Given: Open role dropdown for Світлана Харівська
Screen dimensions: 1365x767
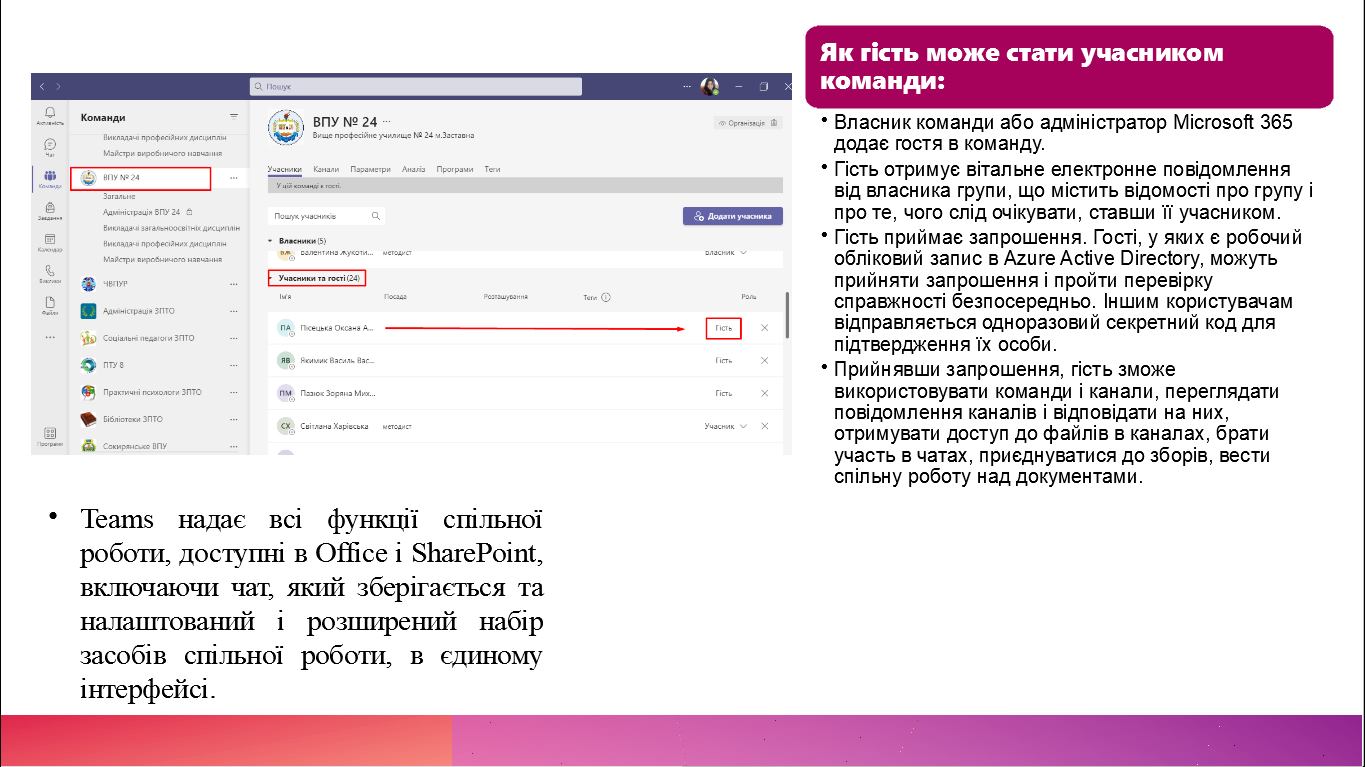Looking at the screenshot, I should click(726, 426).
